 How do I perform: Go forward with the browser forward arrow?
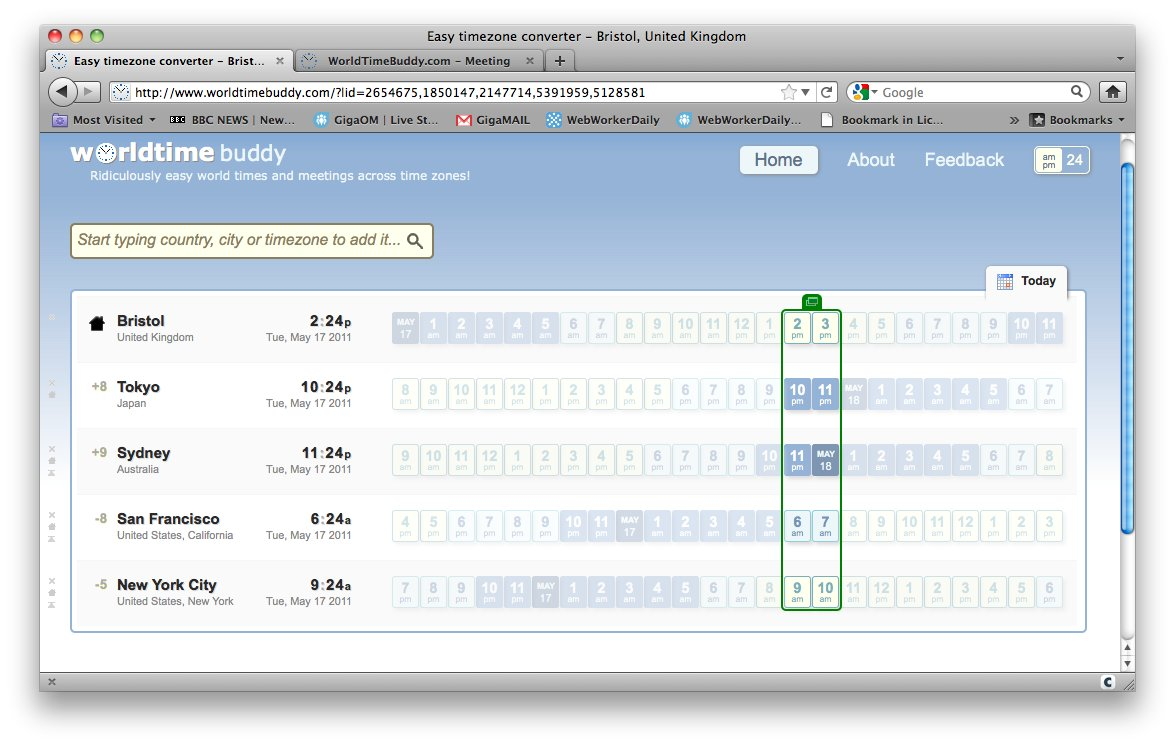(89, 91)
